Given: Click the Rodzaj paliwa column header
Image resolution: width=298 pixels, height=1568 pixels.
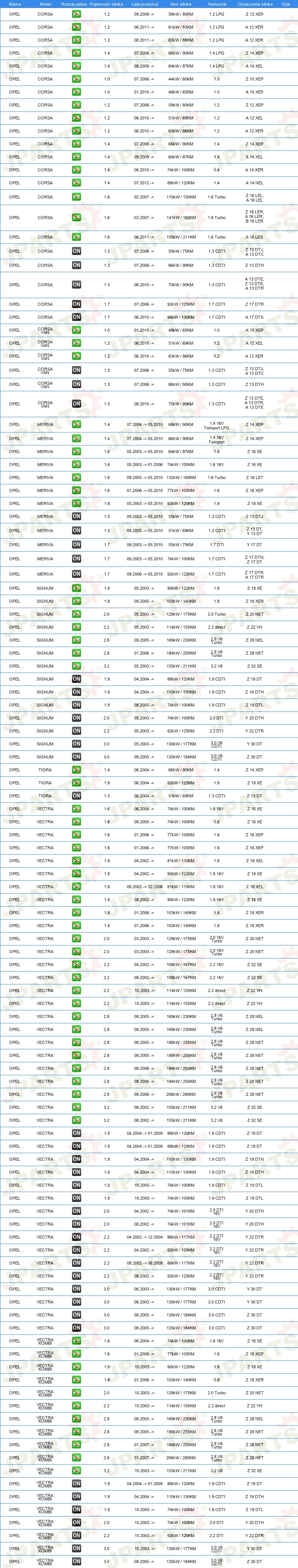Looking at the screenshot, I should point(74,4).
